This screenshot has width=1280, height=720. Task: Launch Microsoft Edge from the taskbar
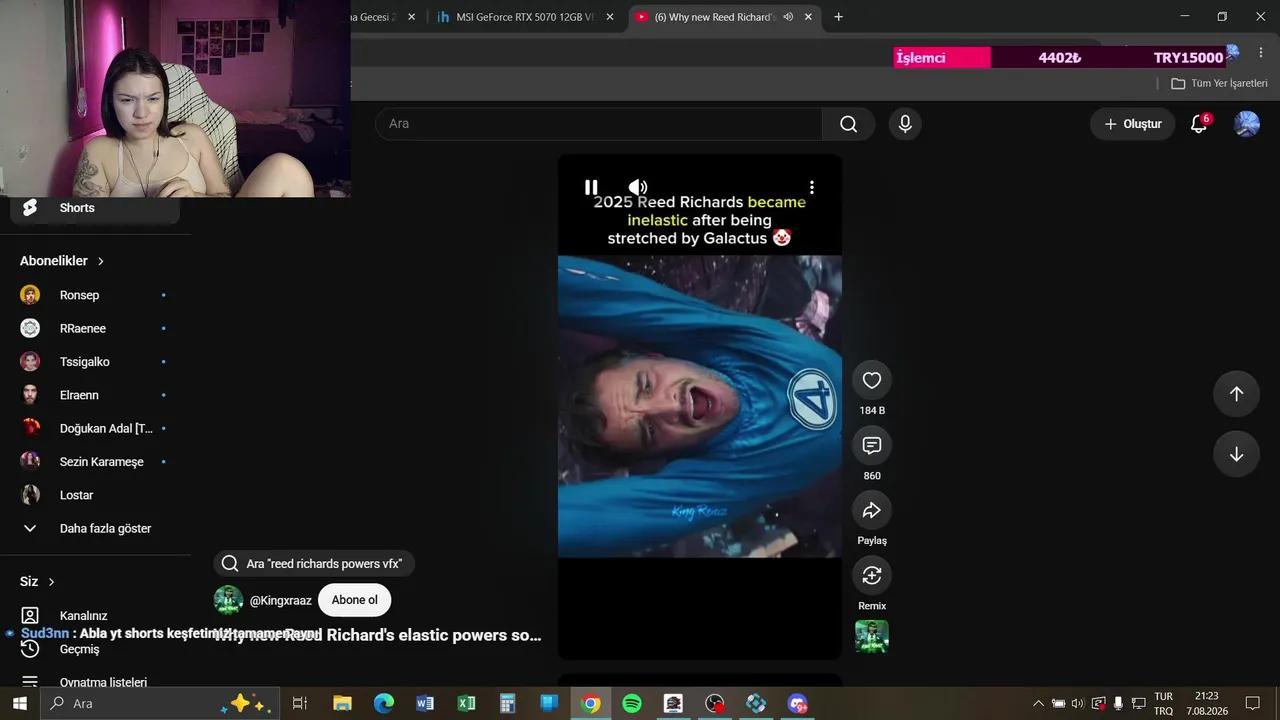point(384,704)
